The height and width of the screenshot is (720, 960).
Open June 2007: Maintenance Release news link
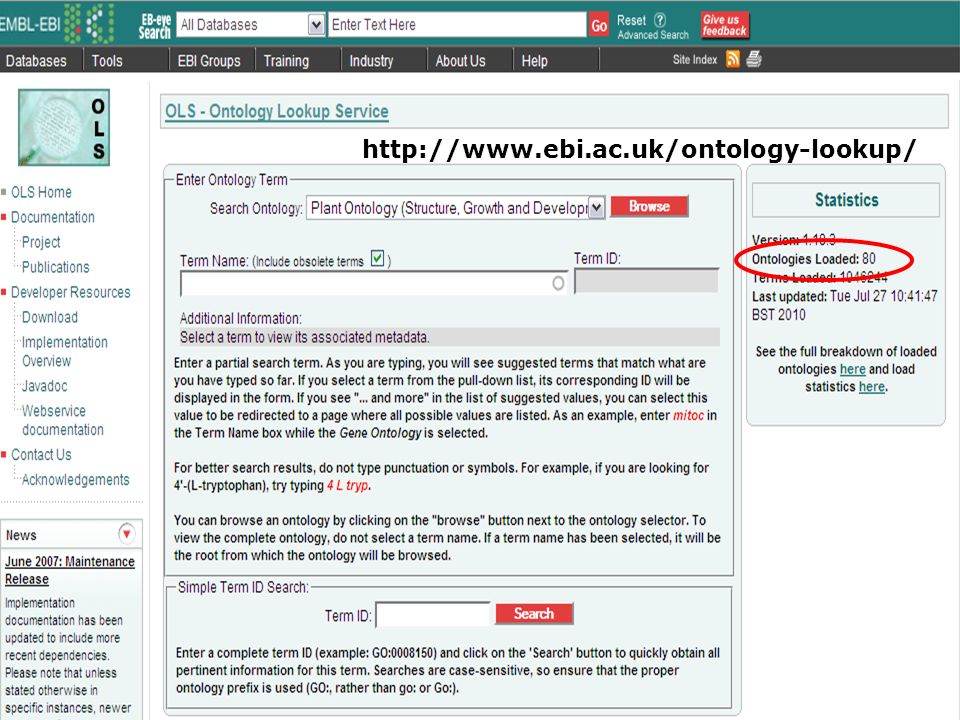70,570
